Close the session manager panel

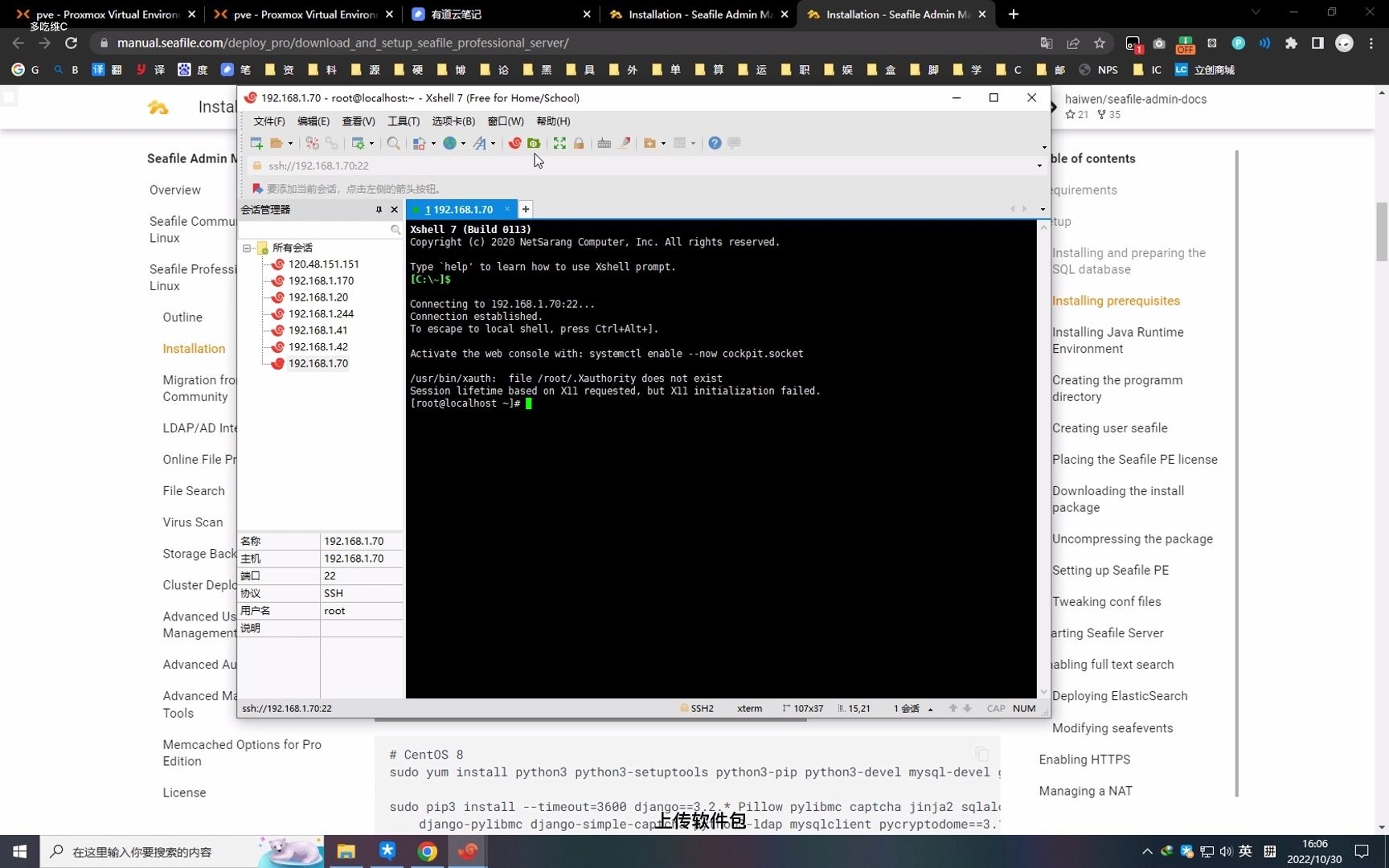tap(394, 210)
